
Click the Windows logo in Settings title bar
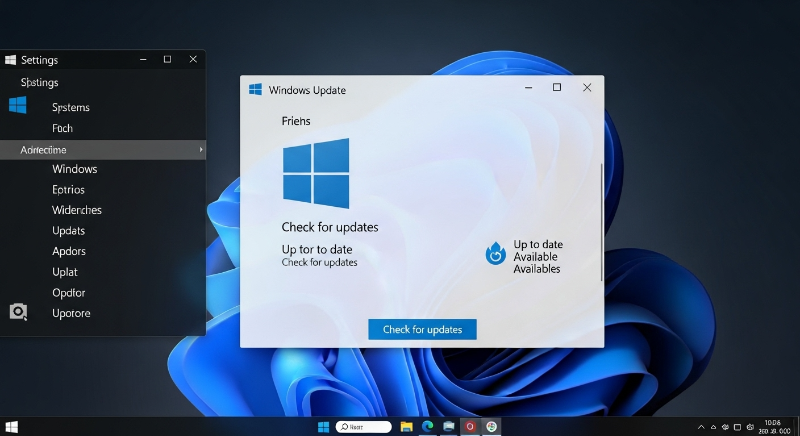point(10,60)
